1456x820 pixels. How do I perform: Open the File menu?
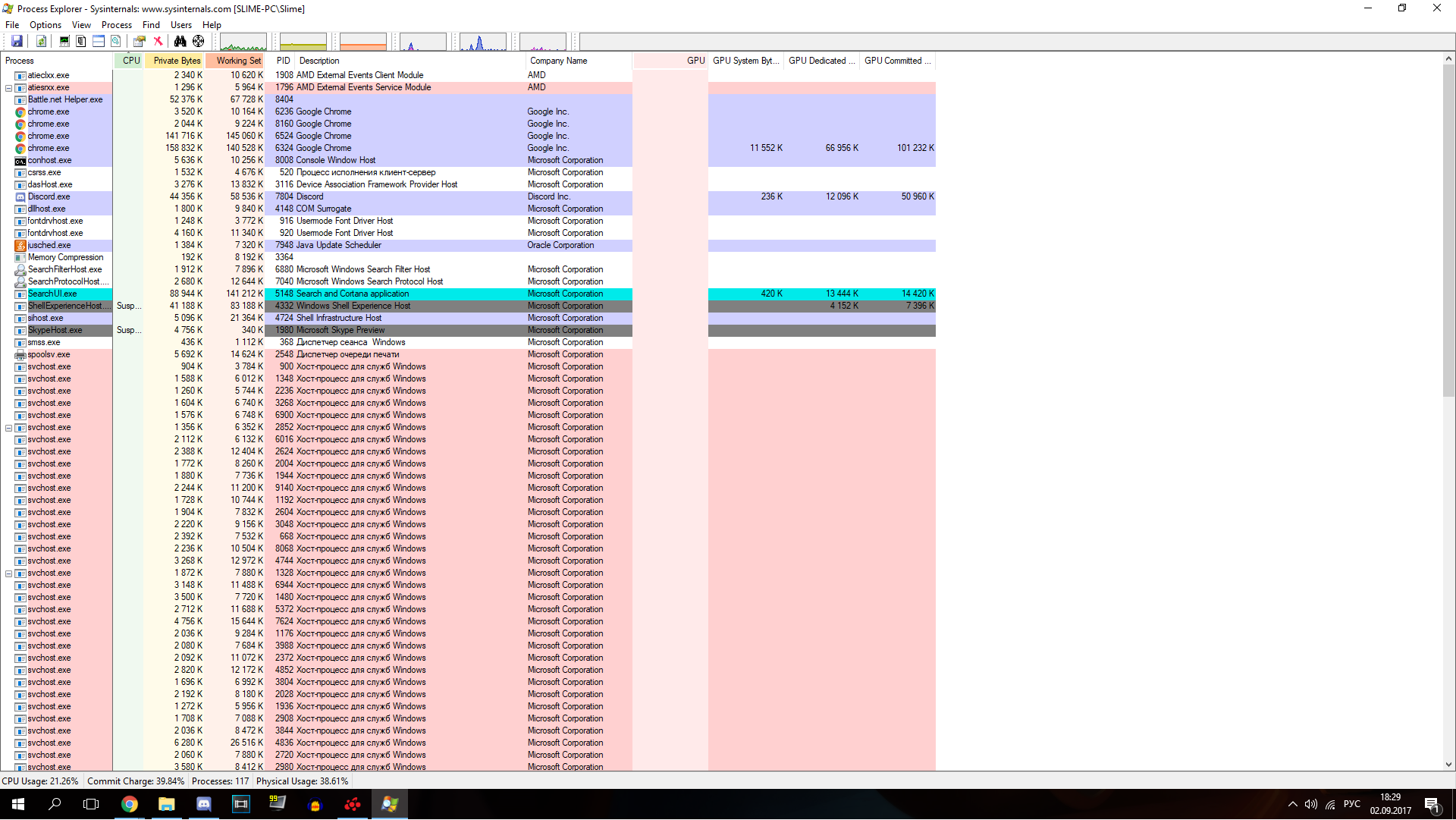(12, 25)
